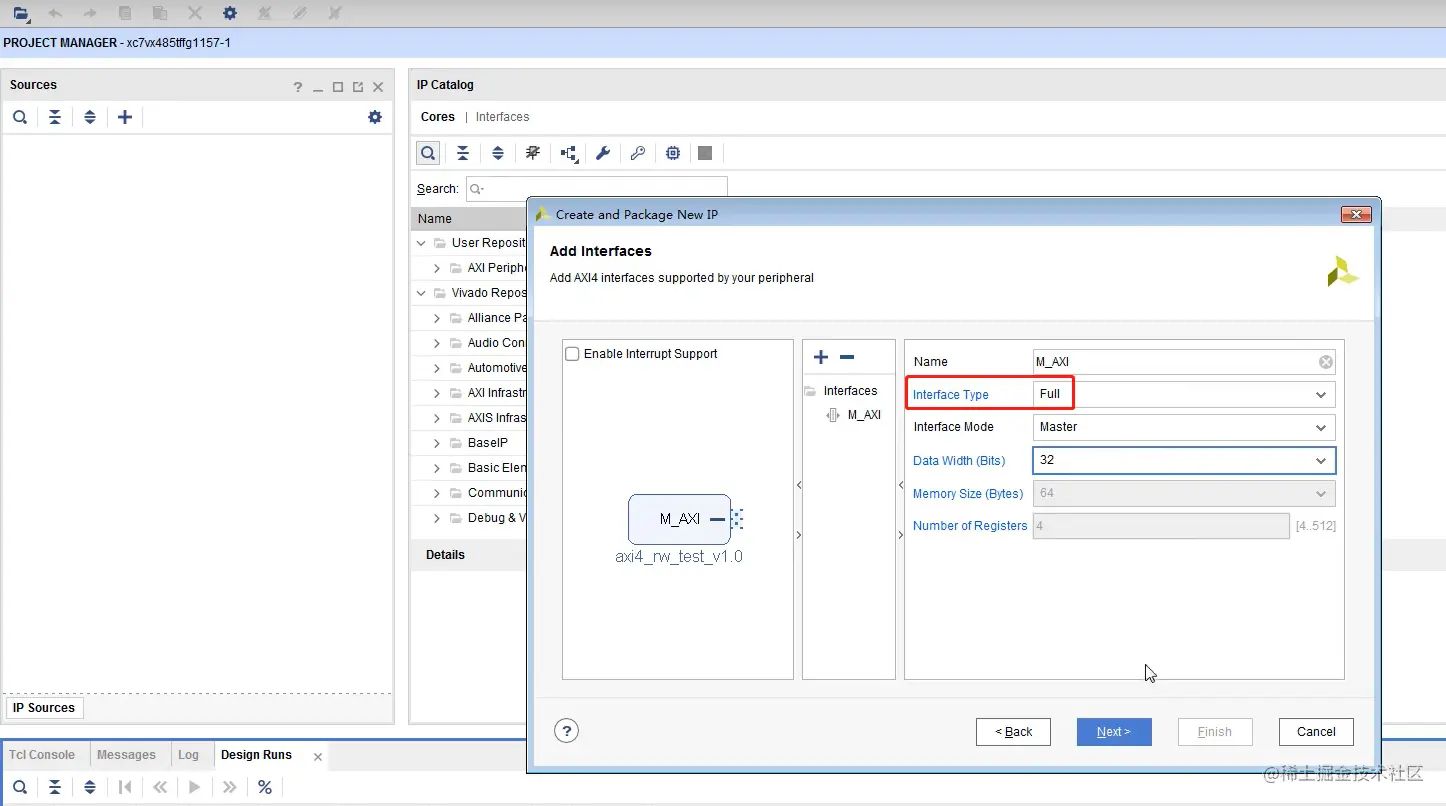Select the M_AXI block in the diagram
1446x806 pixels.
tap(679, 519)
